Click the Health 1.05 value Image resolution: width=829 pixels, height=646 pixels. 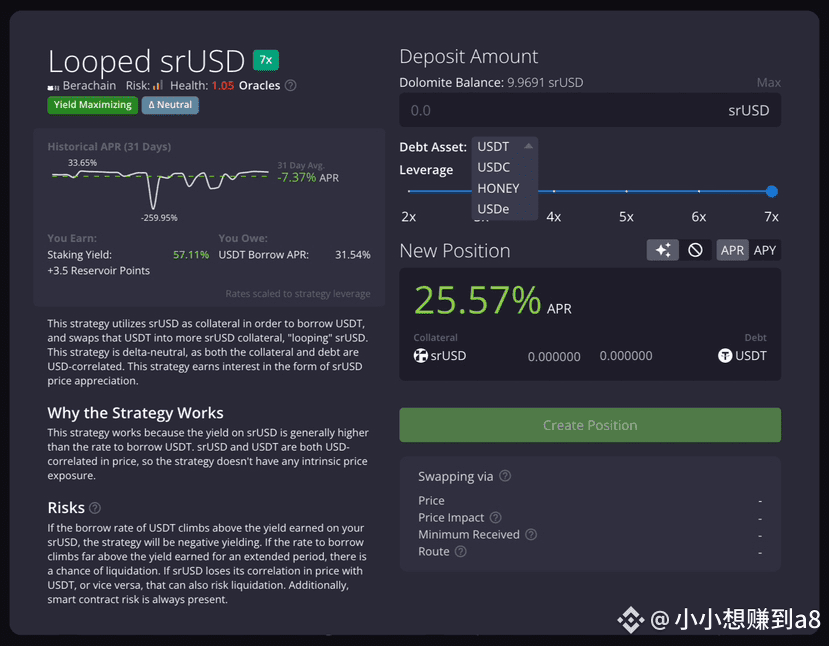(223, 85)
